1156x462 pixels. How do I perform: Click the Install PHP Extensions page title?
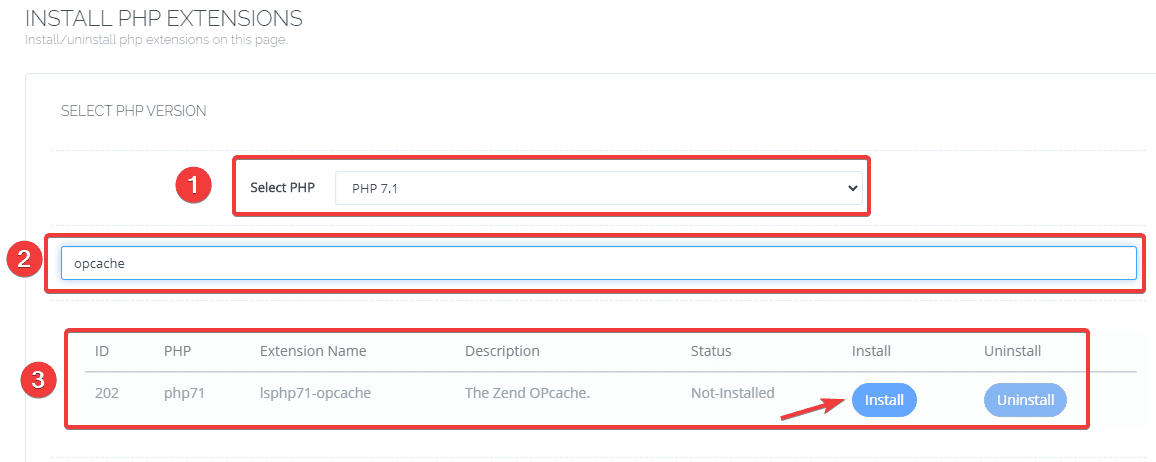point(163,18)
